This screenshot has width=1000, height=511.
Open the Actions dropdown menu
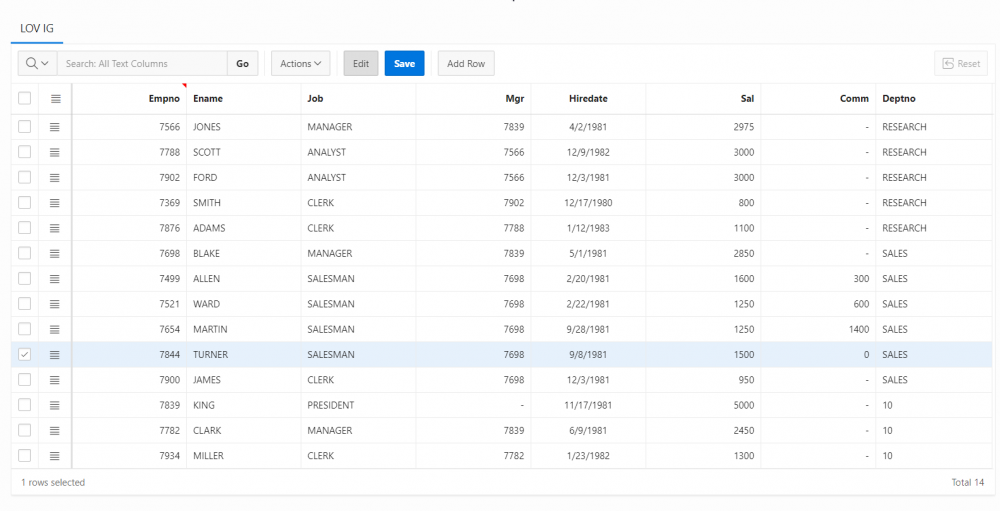(300, 64)
